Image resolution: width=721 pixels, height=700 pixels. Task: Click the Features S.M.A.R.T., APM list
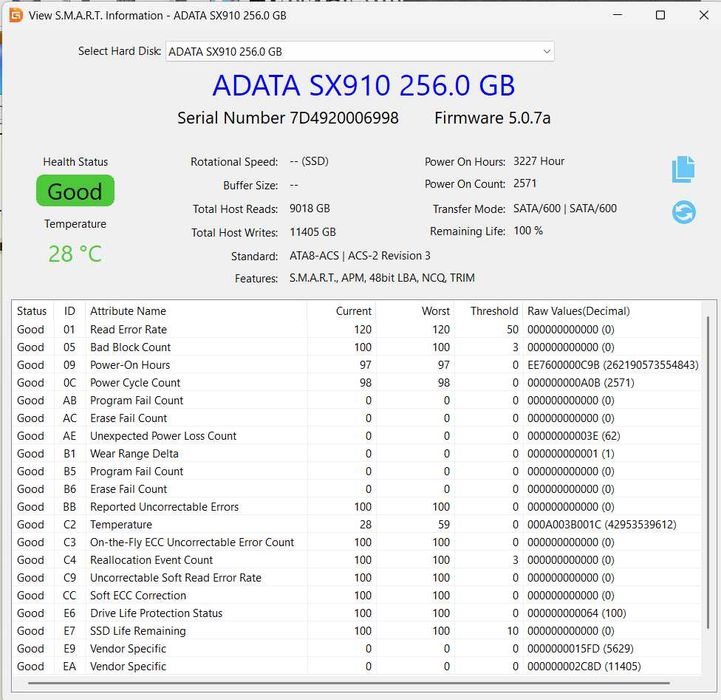[x=382, y=278]
